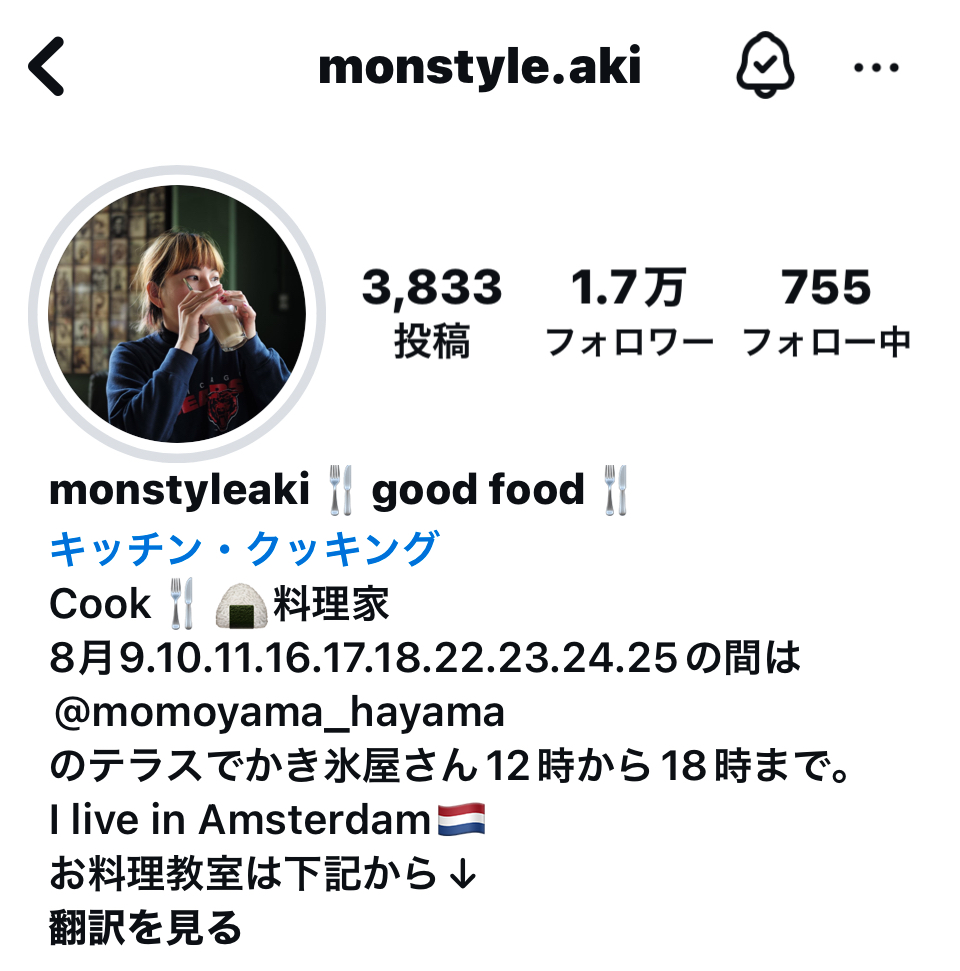Click 翻訳を見る to see translation
Viewport: 960px width, 971px height.
pos(146,928)
